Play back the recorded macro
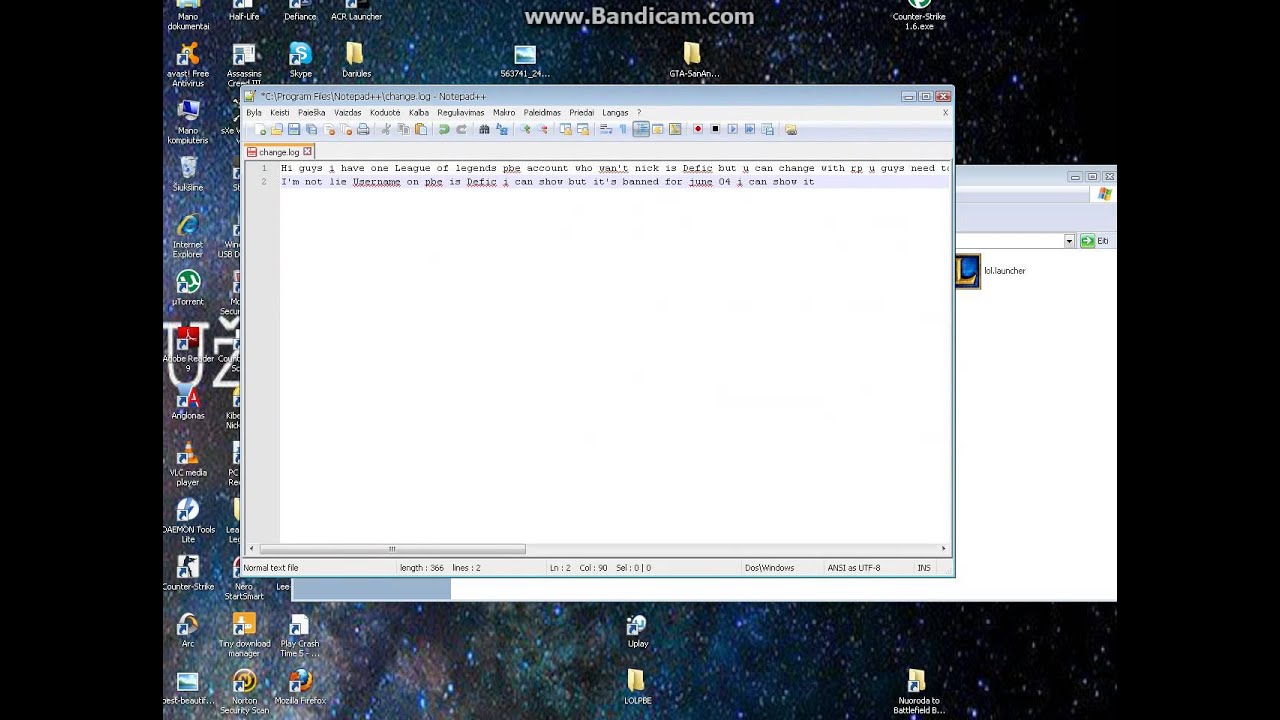This screenshot has width=1280, height=720. coord(732,129)
